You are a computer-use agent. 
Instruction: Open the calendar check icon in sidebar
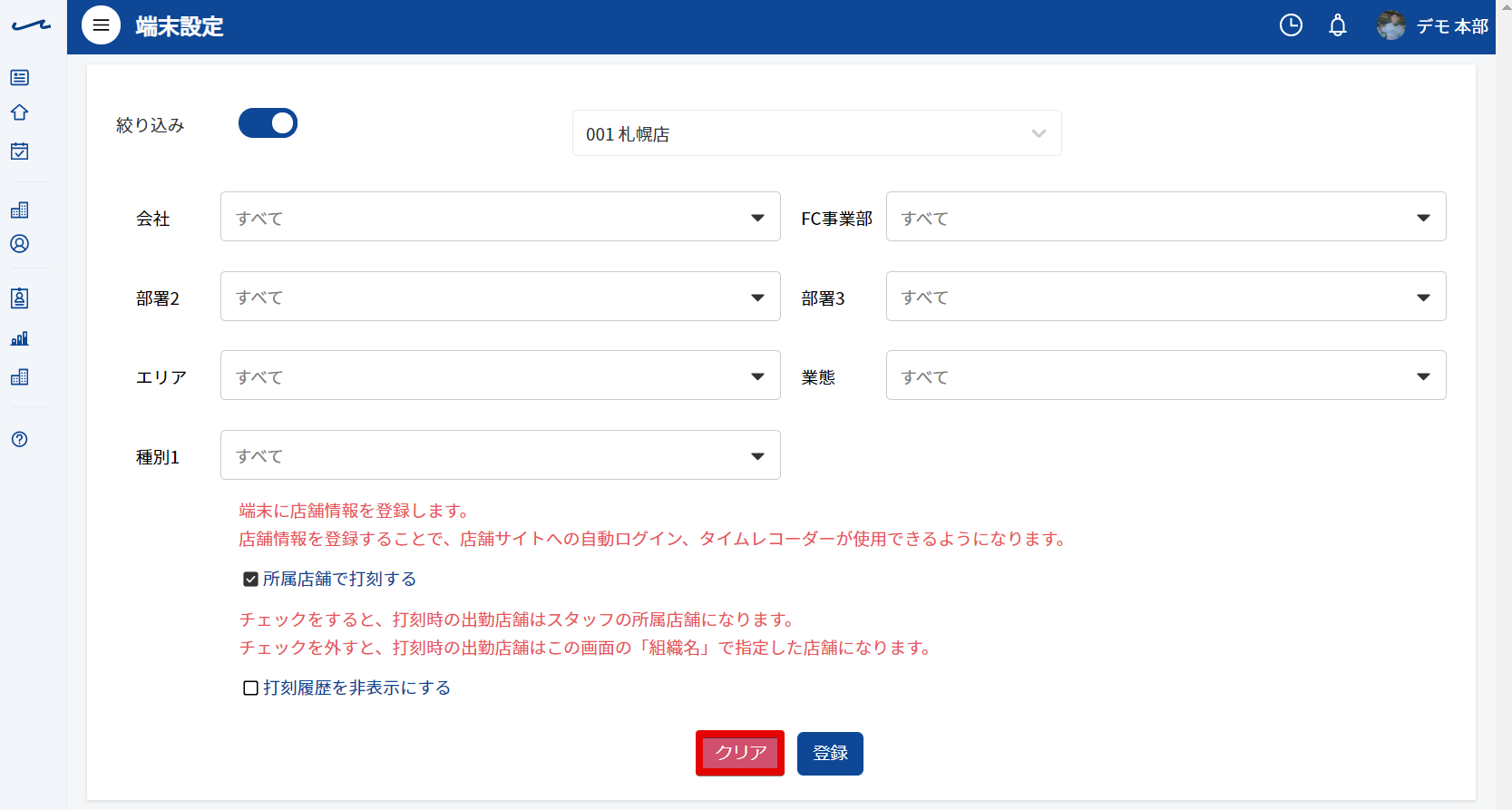19,151
